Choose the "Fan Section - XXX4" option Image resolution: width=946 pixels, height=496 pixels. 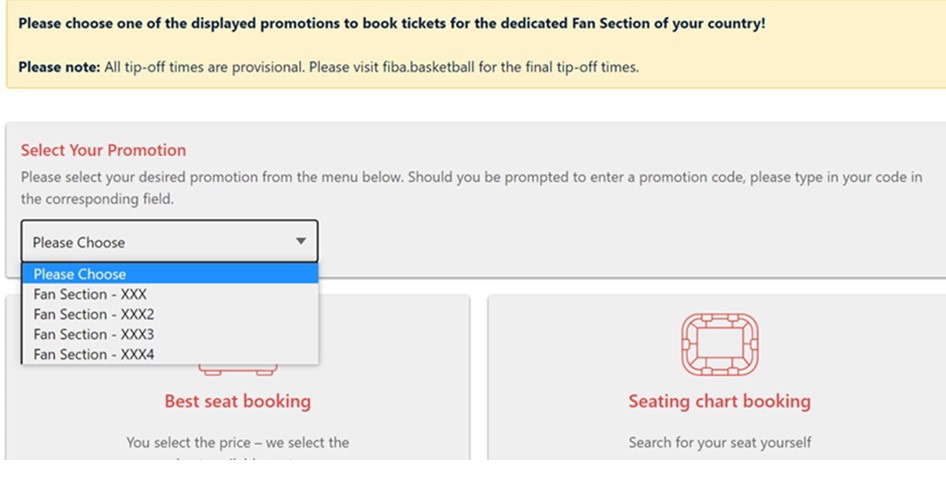pos(94,354)
